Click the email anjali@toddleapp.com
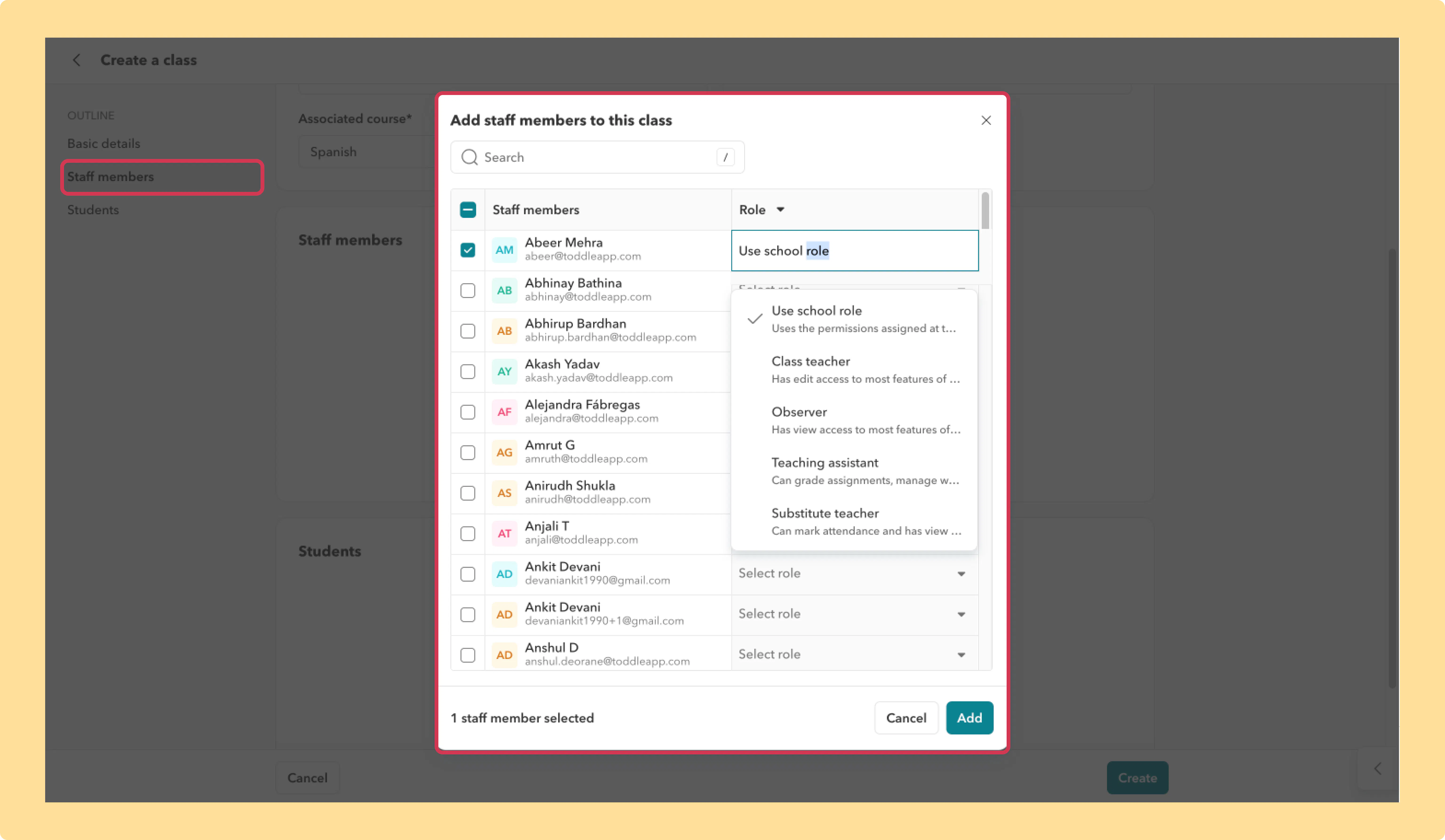Viewport: 1445px width, 840px height. pyautogui.click(x=581, y=540)
